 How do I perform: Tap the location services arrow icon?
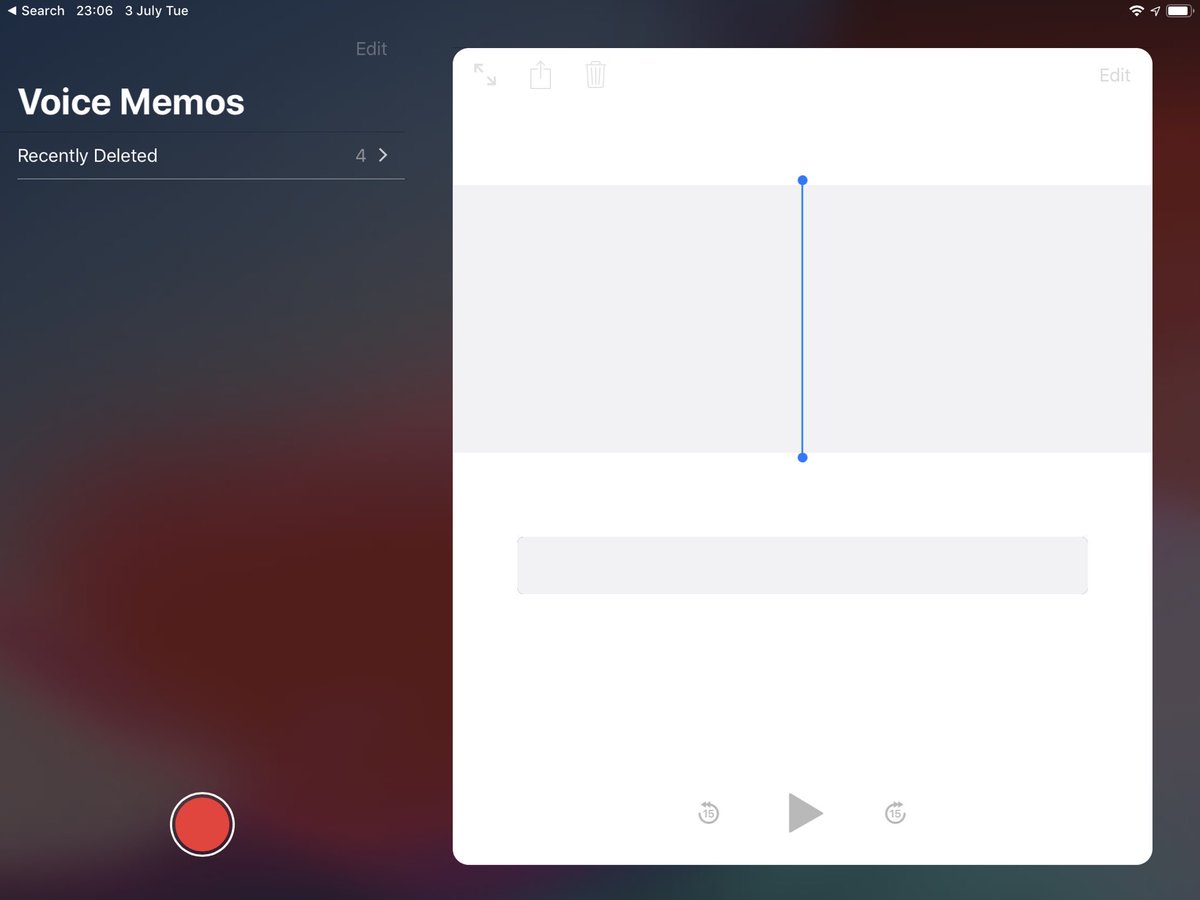[1155, 11]
